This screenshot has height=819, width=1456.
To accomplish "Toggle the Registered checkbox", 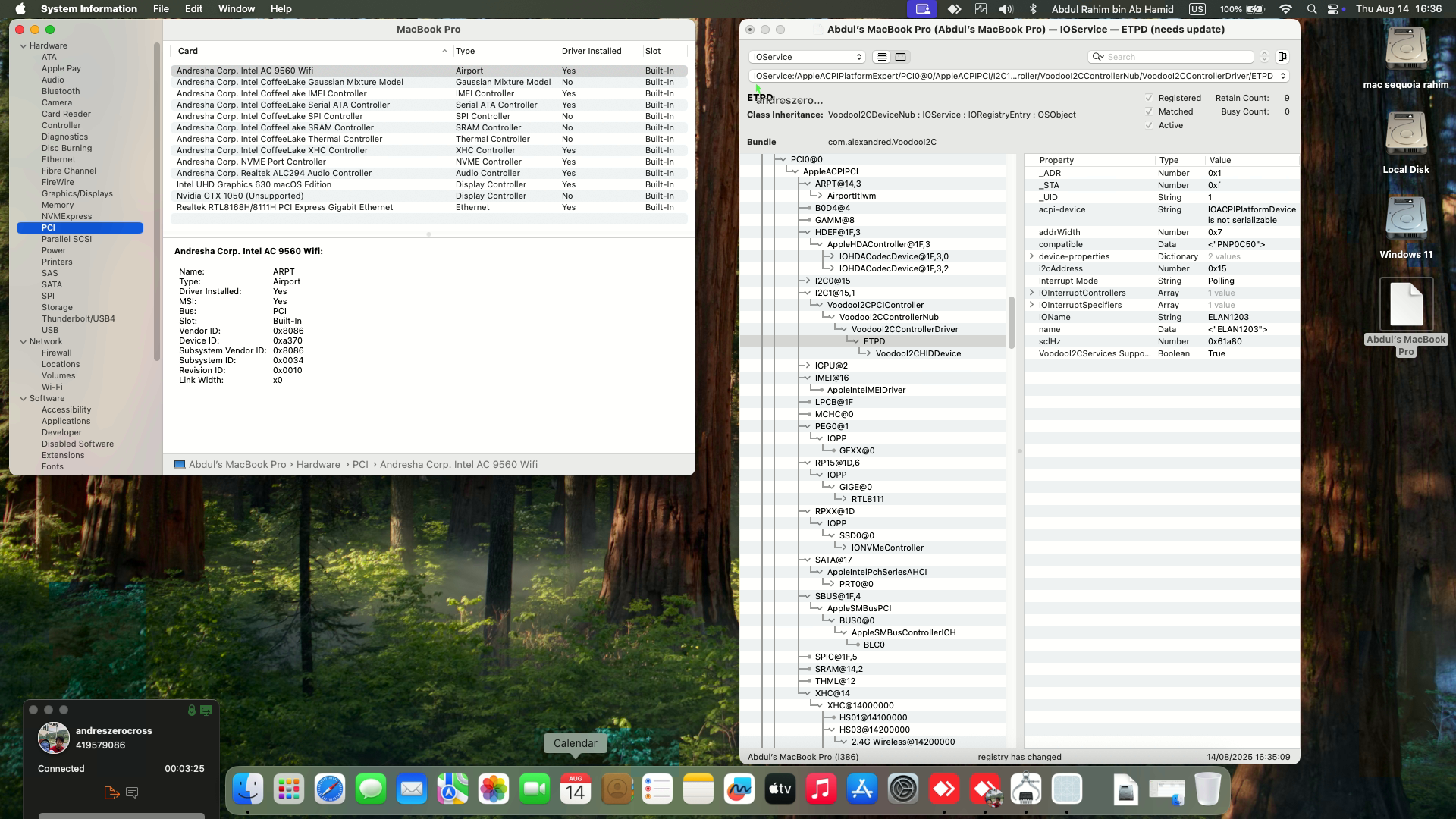I will 1149,98.
